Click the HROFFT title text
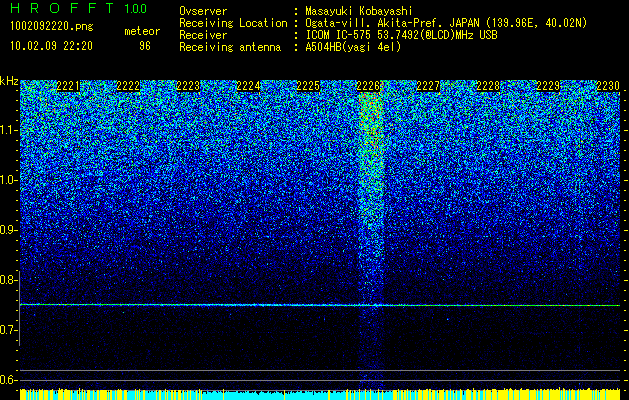Viewport: 629px width, 400px height. coord(62,8)
